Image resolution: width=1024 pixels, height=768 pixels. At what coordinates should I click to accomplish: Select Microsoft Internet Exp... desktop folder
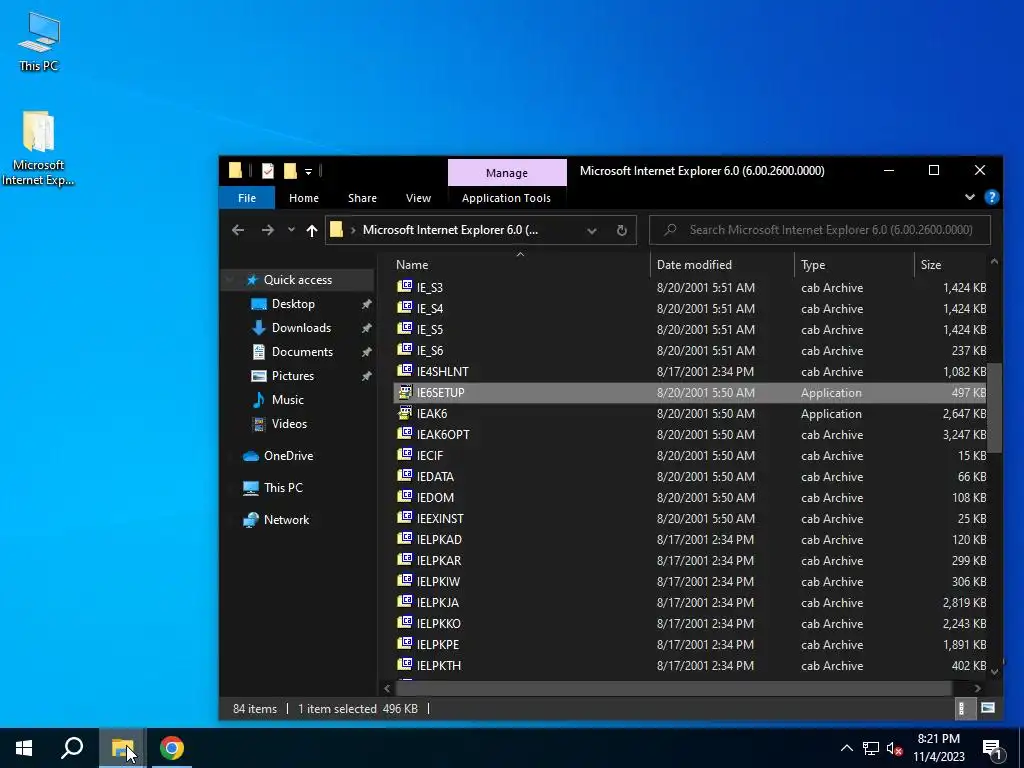(38, 148)
